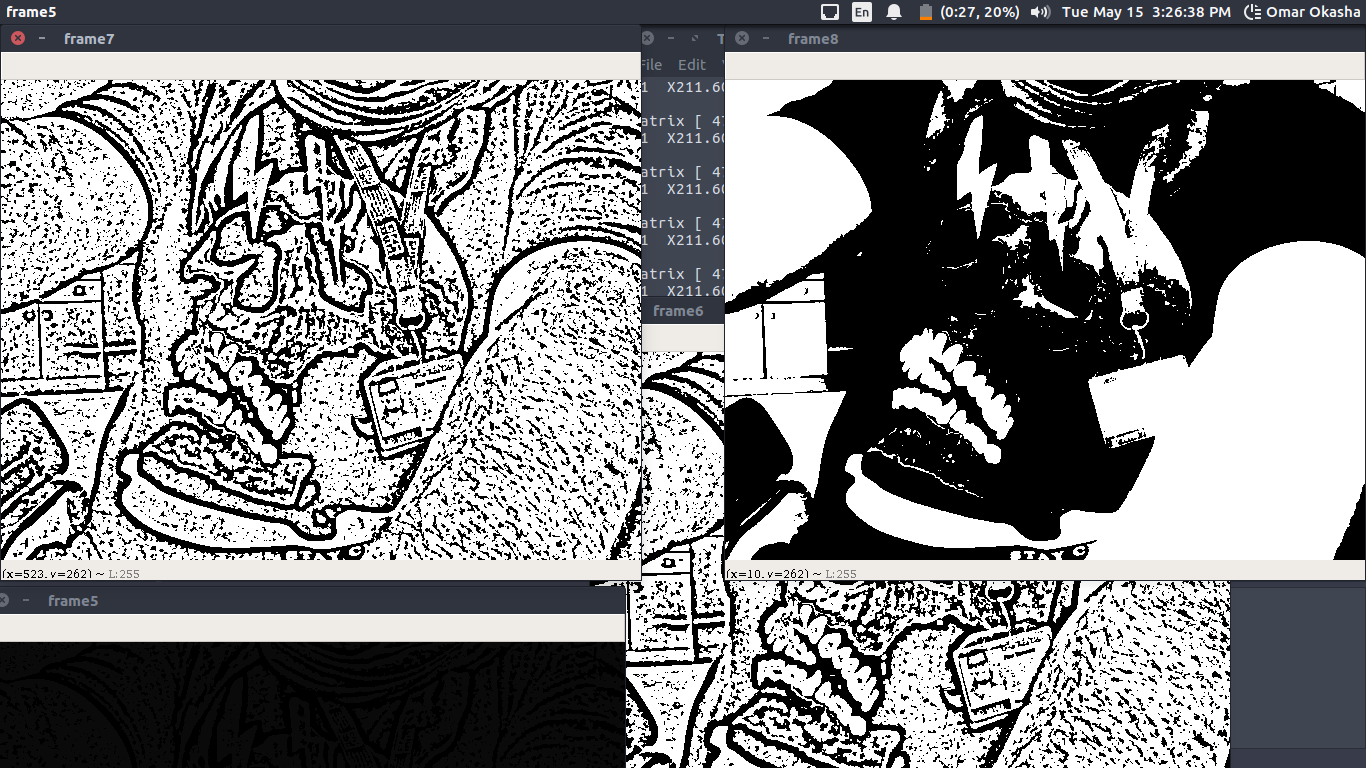This screenshot has height=768, width=1366.
Task: Open the sound volume indicator
Action: point(1040,12)
